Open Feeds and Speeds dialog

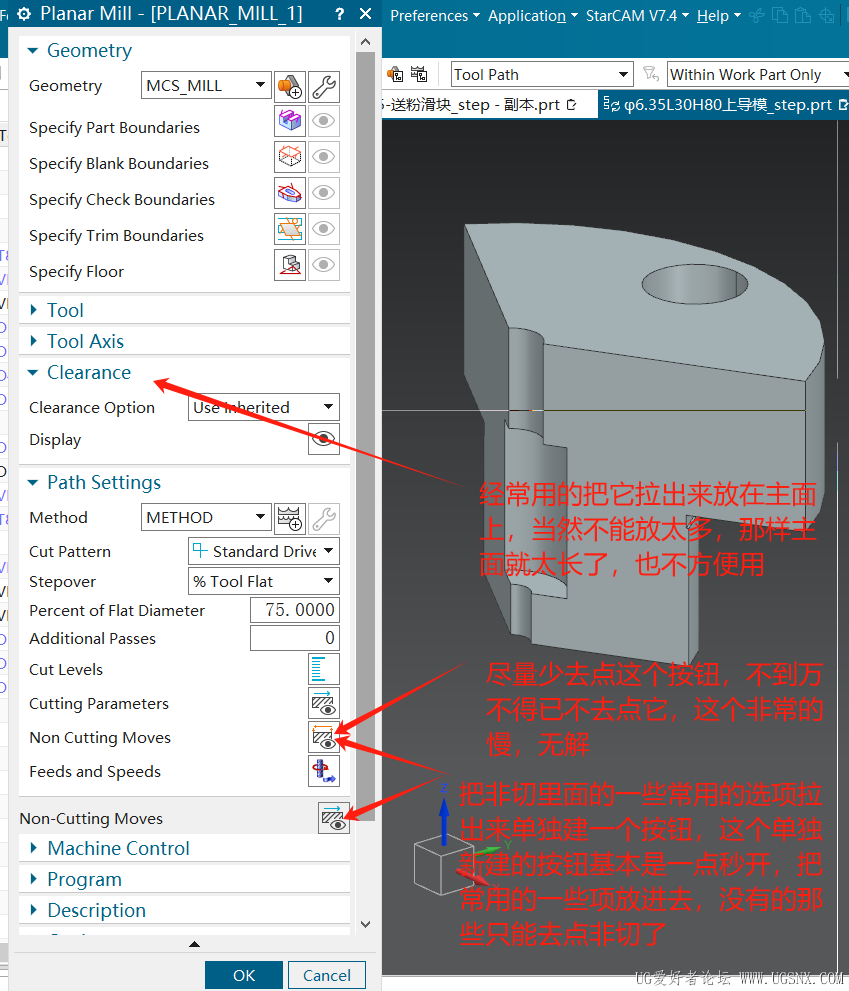(x=324, y=771)
